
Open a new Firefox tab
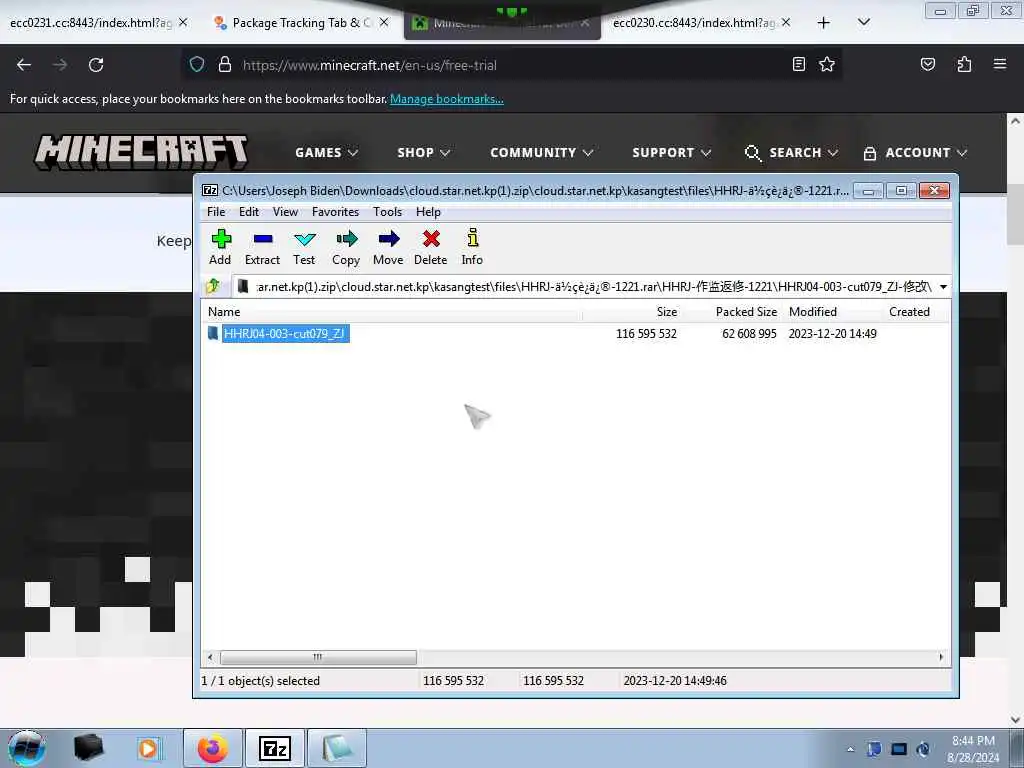coord(824,23)
